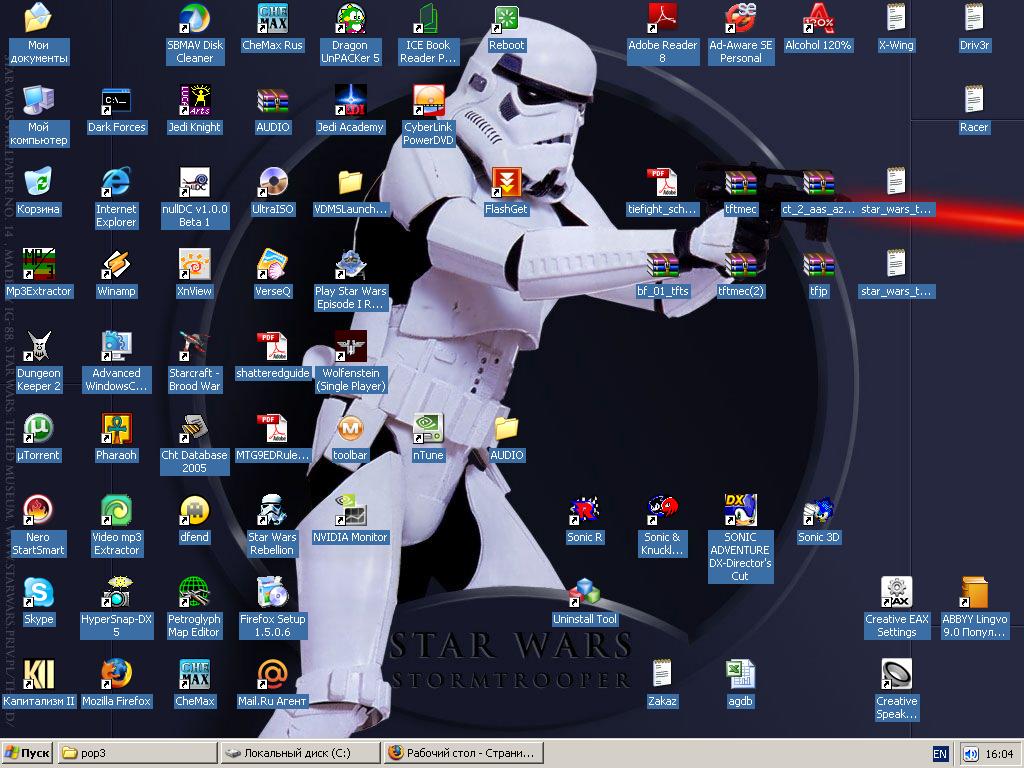Screen dimensions: 1024x768
Task: Click the volume speaker tray icon
Action: (x=970, y=753)
